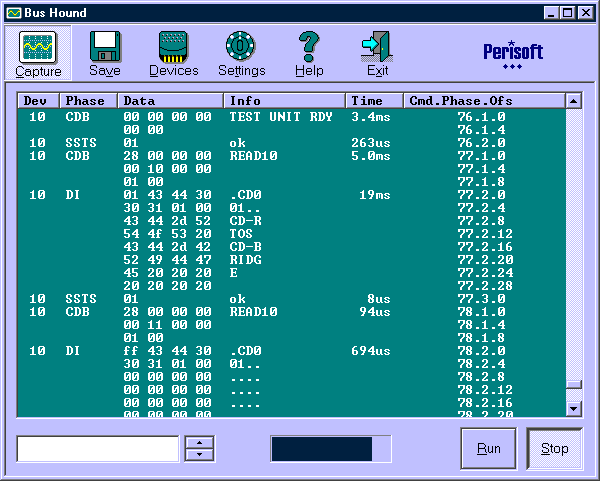Click data row 43 44 2d 42

167,247
